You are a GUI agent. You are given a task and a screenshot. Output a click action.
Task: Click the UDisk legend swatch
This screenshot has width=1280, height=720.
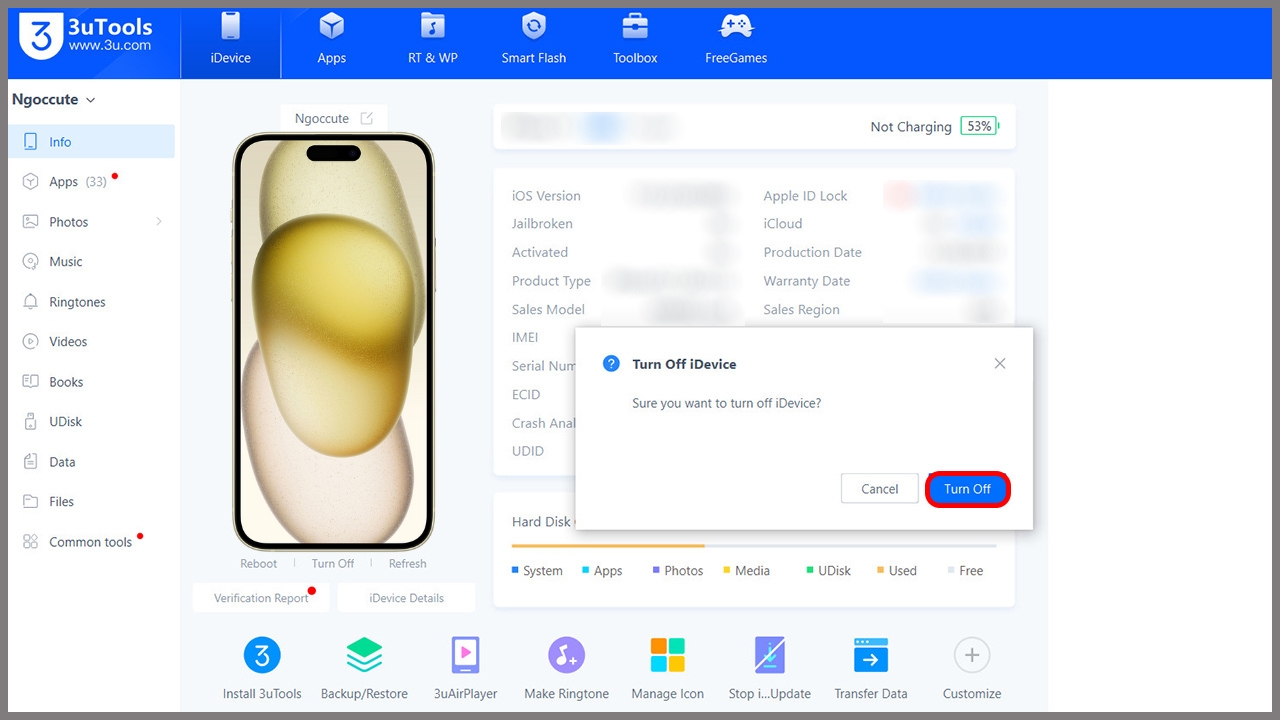coord(810,570)
